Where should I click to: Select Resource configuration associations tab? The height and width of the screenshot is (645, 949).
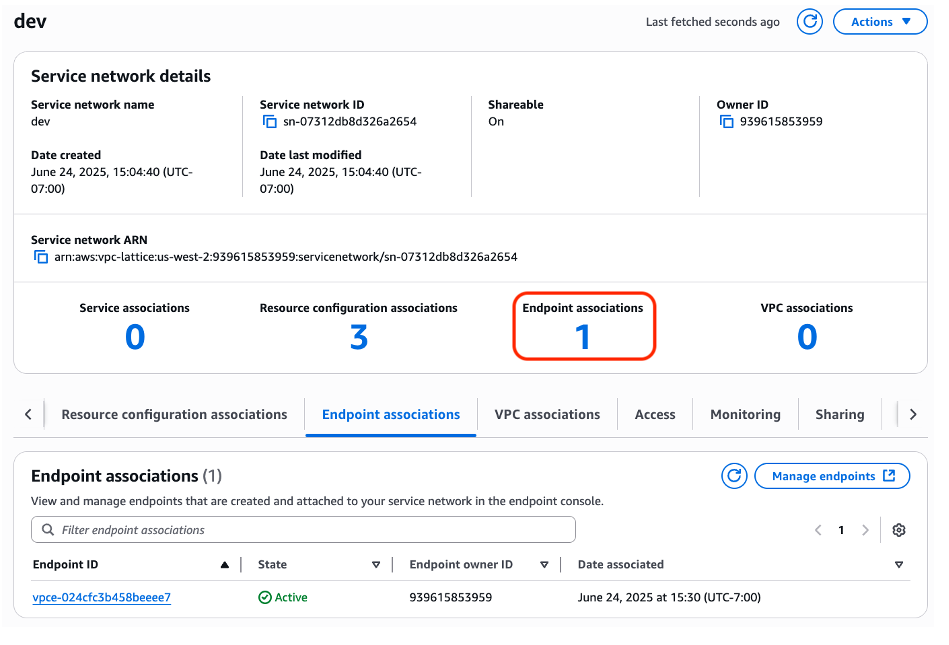(174, 415)
